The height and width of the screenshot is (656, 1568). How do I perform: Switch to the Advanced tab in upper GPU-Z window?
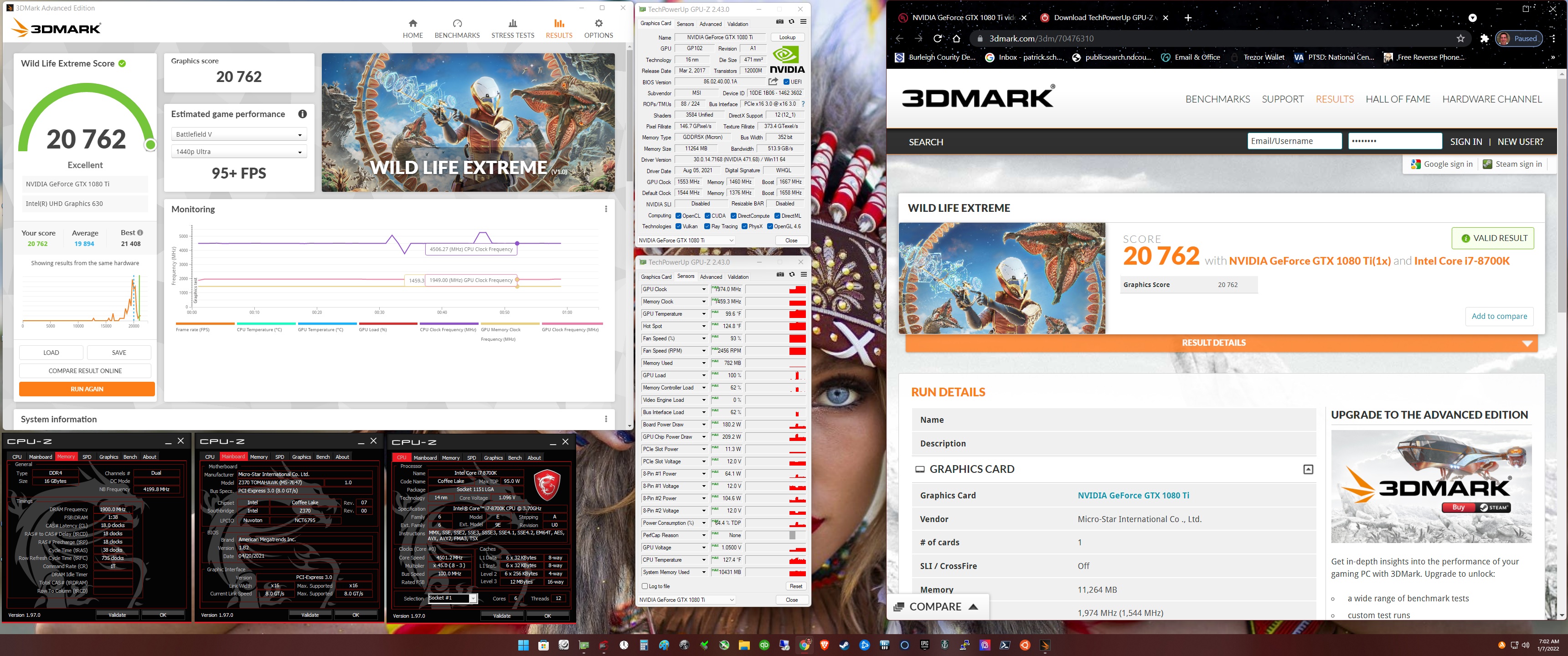[x=710, y=24]
